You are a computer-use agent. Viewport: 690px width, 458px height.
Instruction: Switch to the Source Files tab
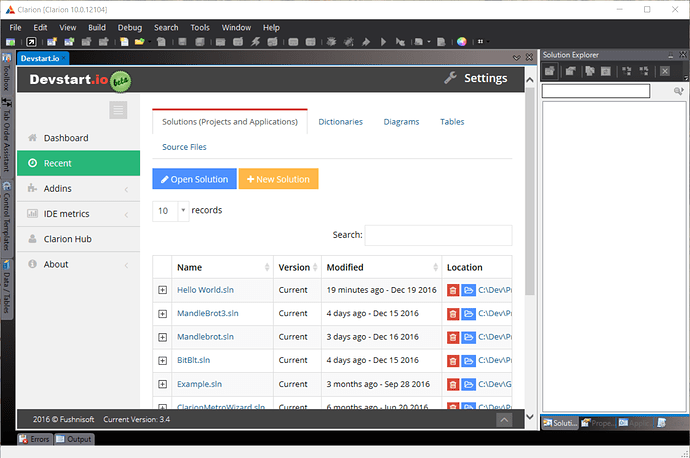pos(184,147)
